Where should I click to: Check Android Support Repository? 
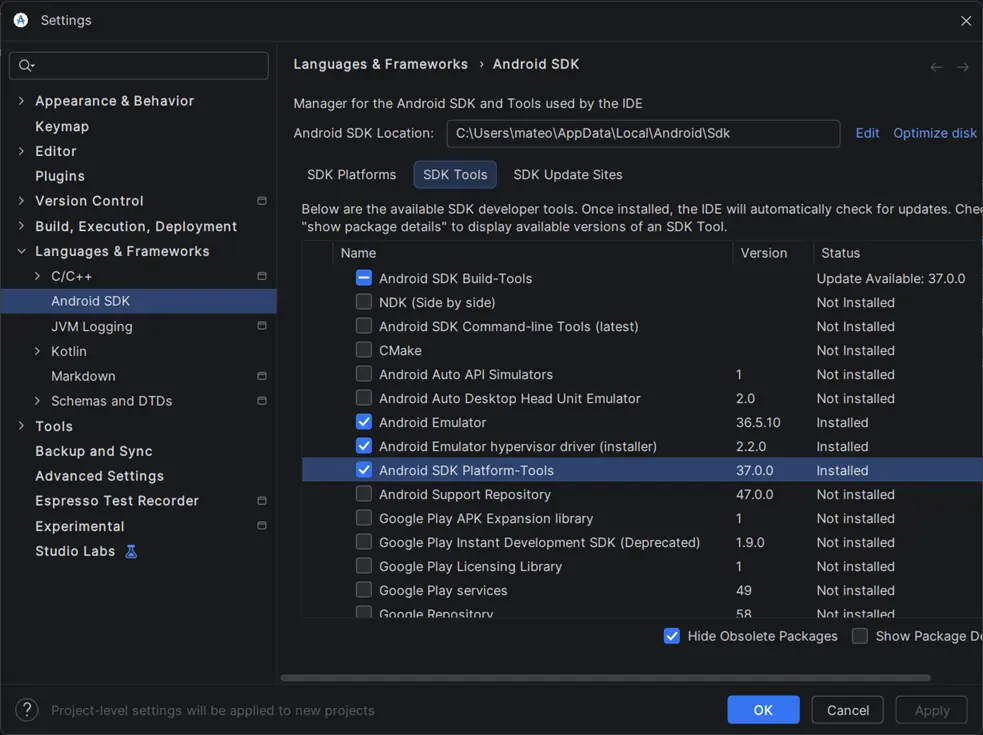tap(364, 494)
